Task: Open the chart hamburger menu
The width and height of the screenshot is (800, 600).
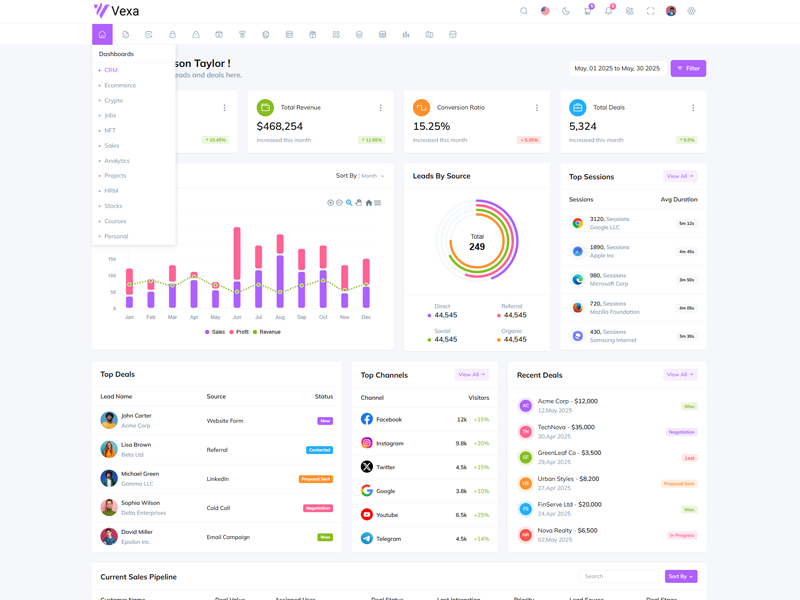Action: point(378,203)
